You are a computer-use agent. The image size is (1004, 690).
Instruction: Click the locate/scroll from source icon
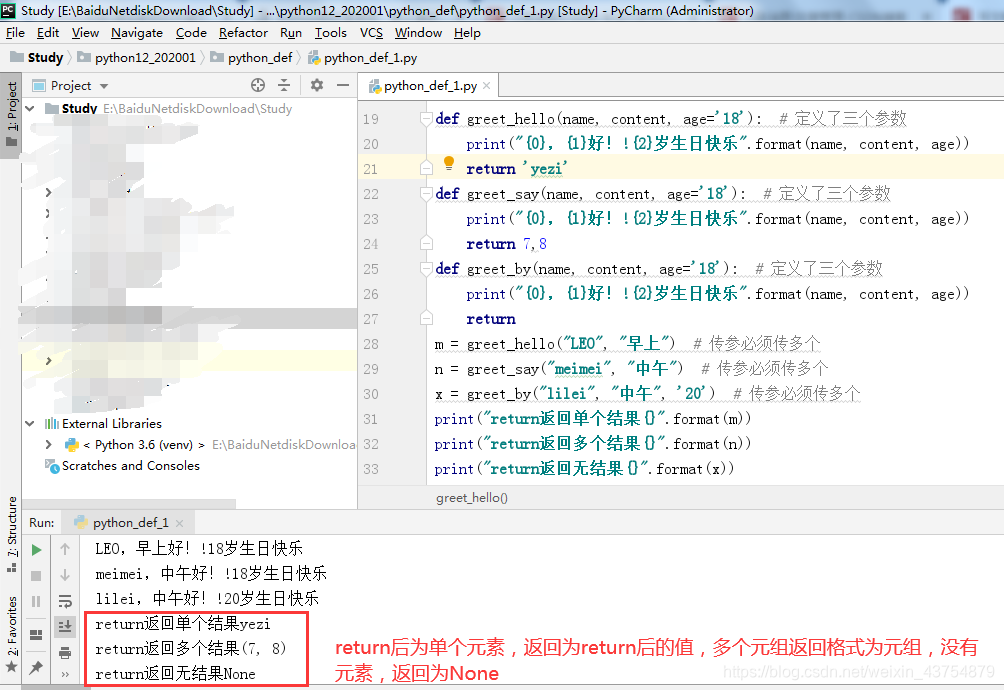click(x=258, y=85)
